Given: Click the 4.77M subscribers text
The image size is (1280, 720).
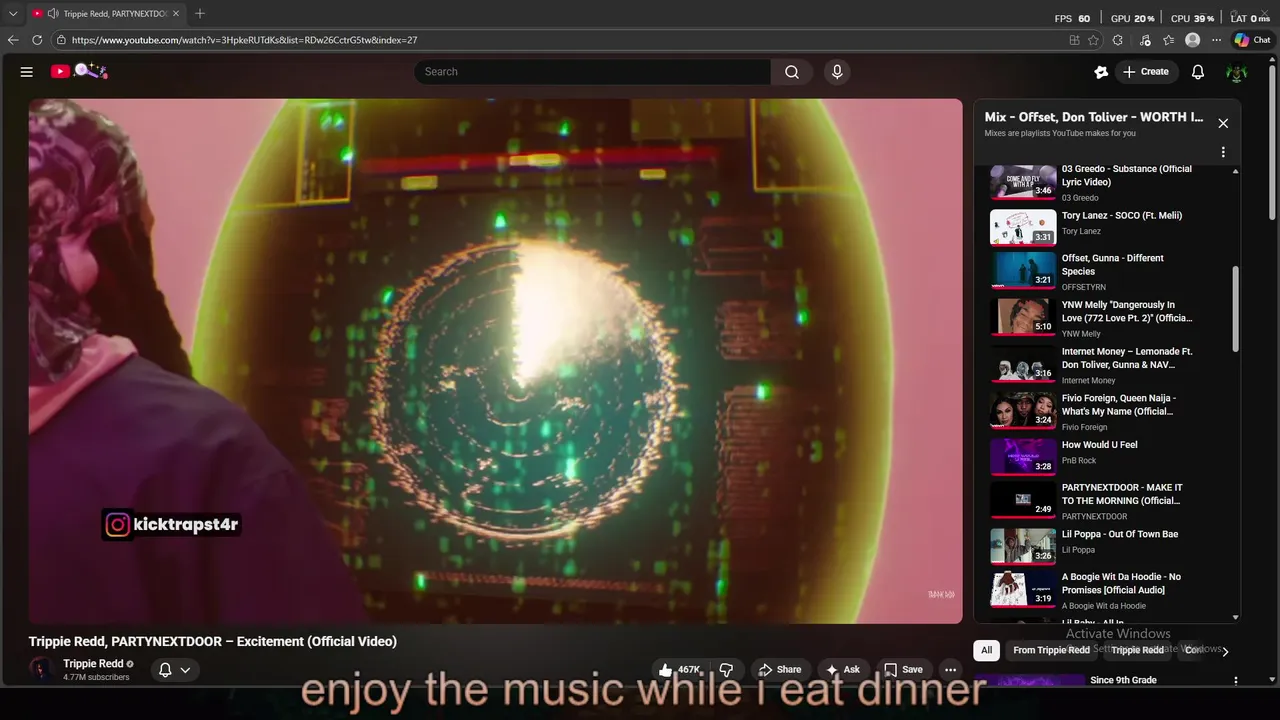Looking at the screenshot, I should [96, 677].
